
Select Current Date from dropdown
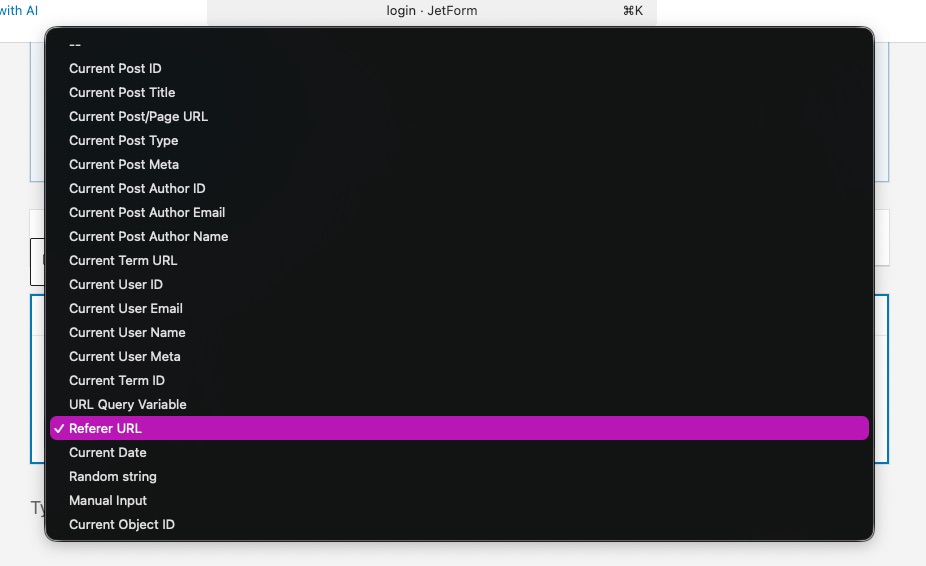click(x=108, y=452)
